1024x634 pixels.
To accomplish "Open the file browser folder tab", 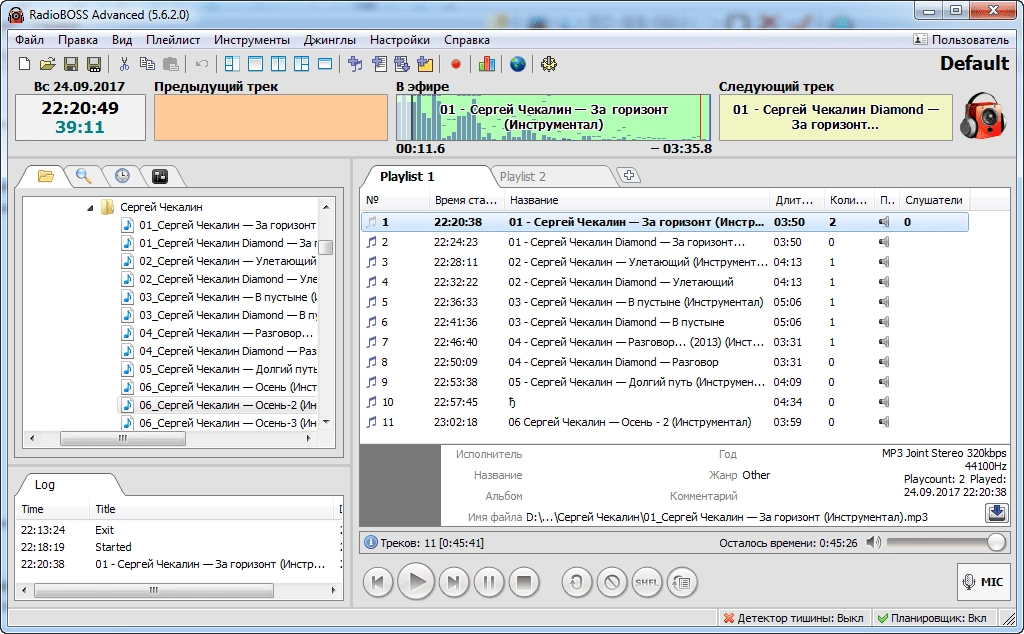I will 46,176.
